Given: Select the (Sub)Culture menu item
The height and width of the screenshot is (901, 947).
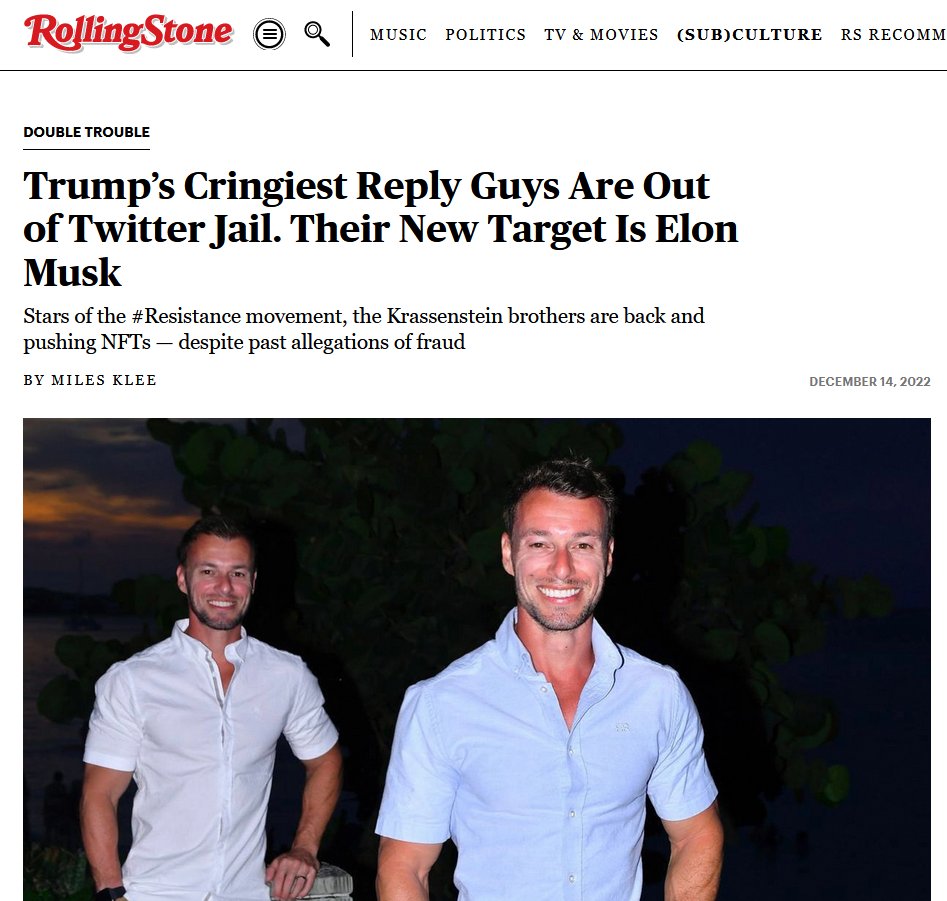Looking at the screenshot, I should pyautogui.click(x=750, y=34).
